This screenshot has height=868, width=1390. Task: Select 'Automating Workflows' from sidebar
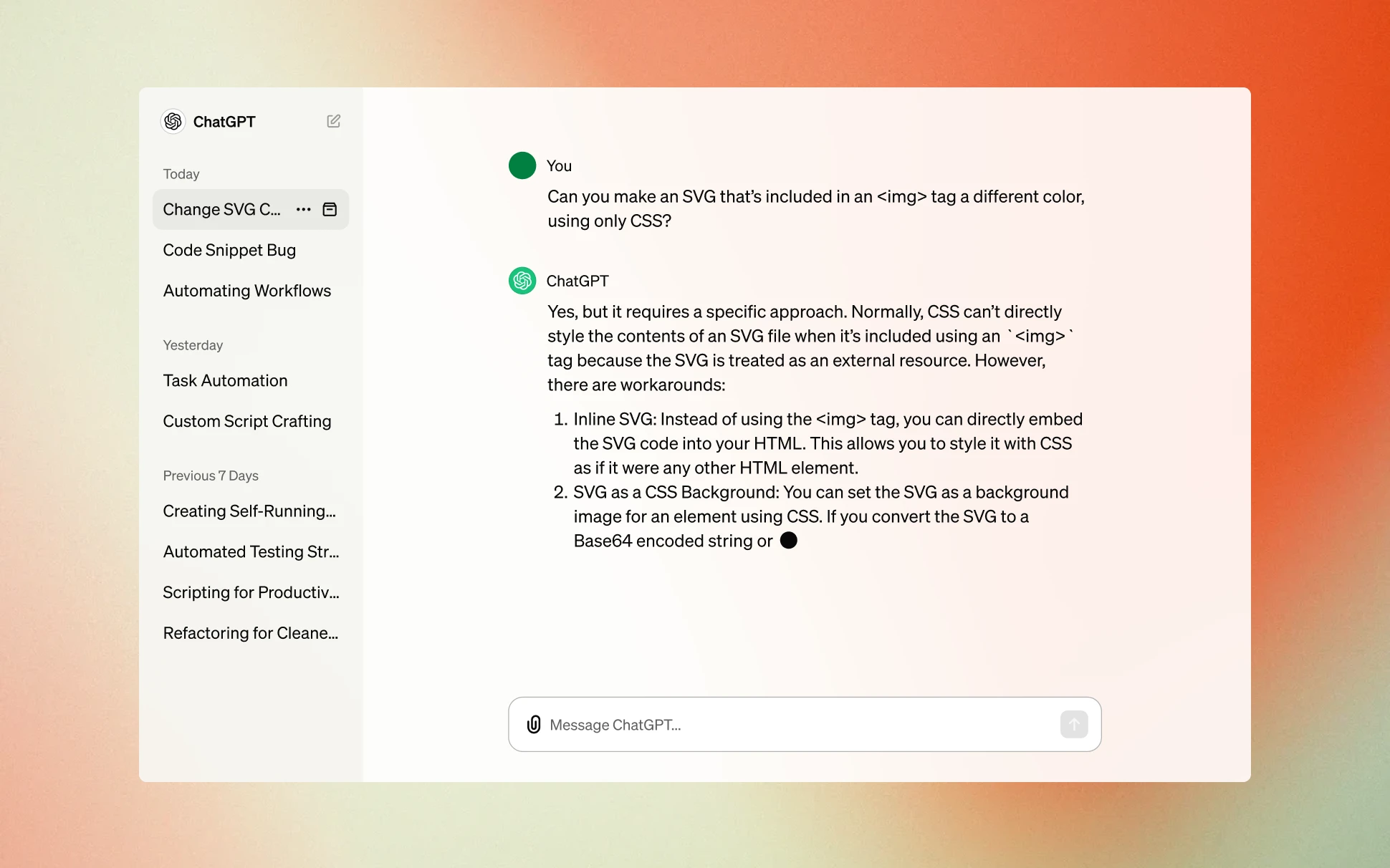(x=247, y=291)
